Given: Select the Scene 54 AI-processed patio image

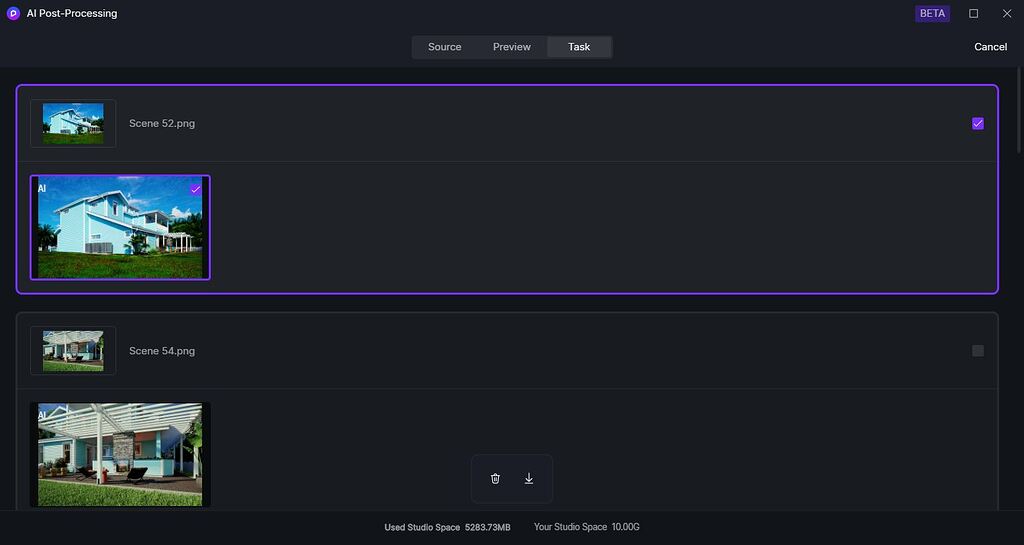Looking at the screenshot, I should 120,455.
